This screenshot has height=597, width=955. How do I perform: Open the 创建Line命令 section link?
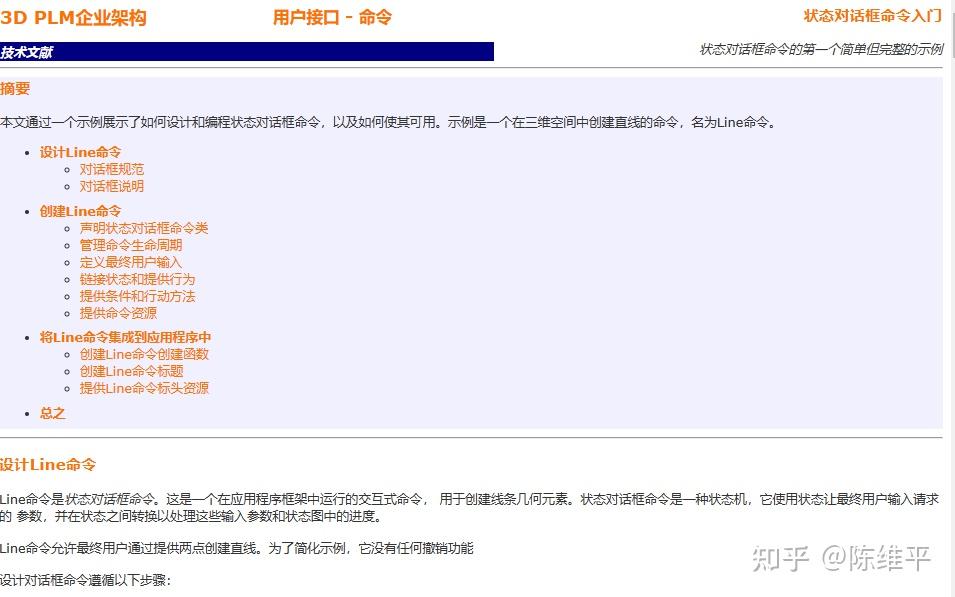(x=79, y=211)
